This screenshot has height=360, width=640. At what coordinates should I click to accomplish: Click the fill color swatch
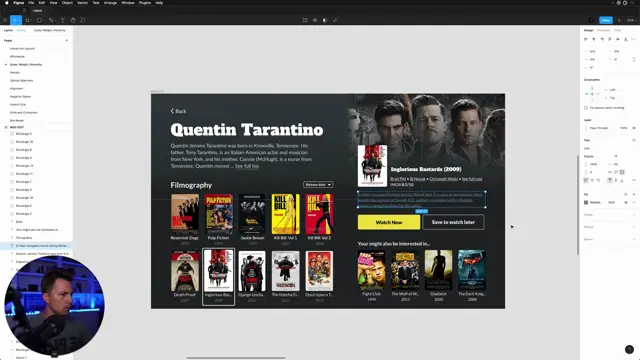(586, 202)
